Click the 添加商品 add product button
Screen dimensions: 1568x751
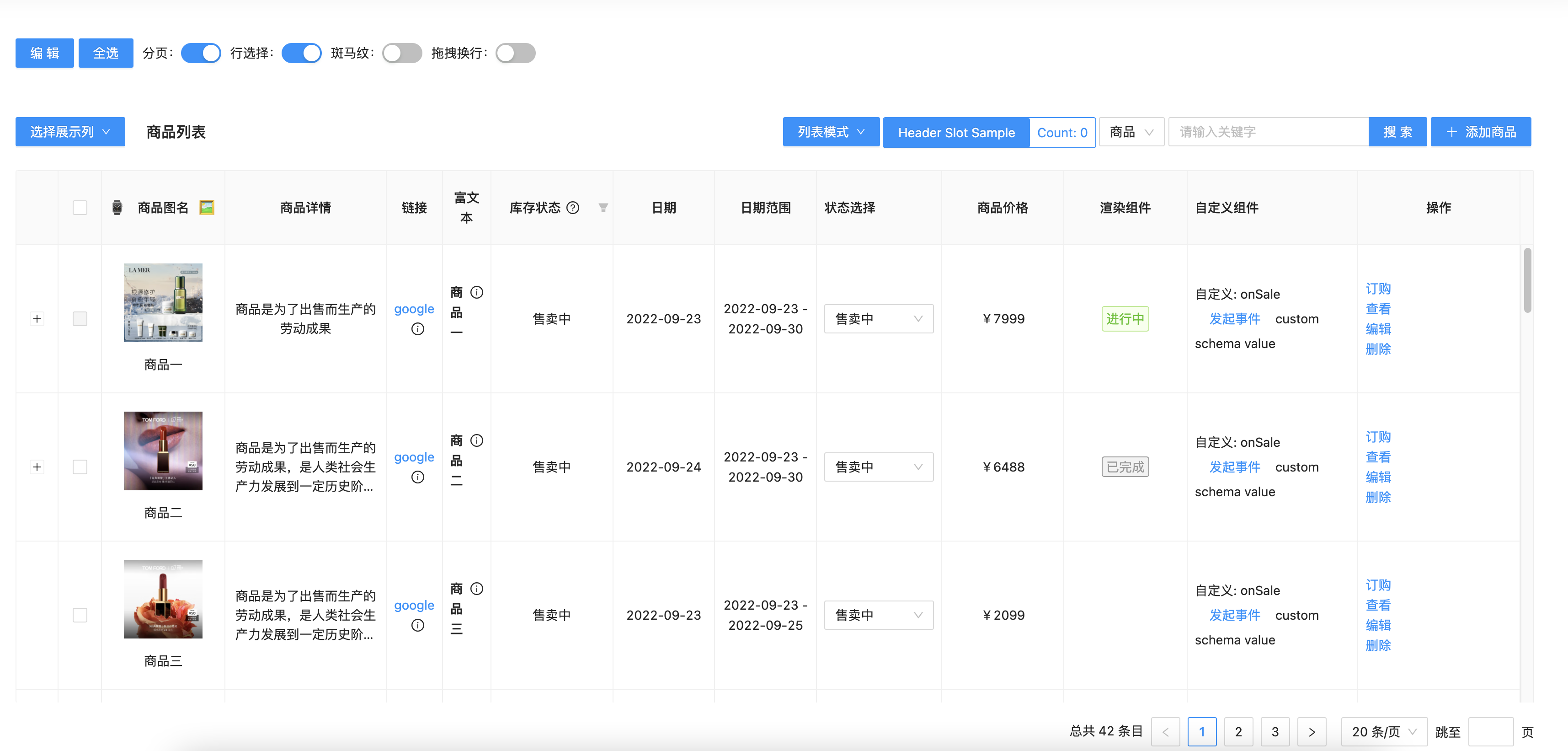pos(1480,132)
